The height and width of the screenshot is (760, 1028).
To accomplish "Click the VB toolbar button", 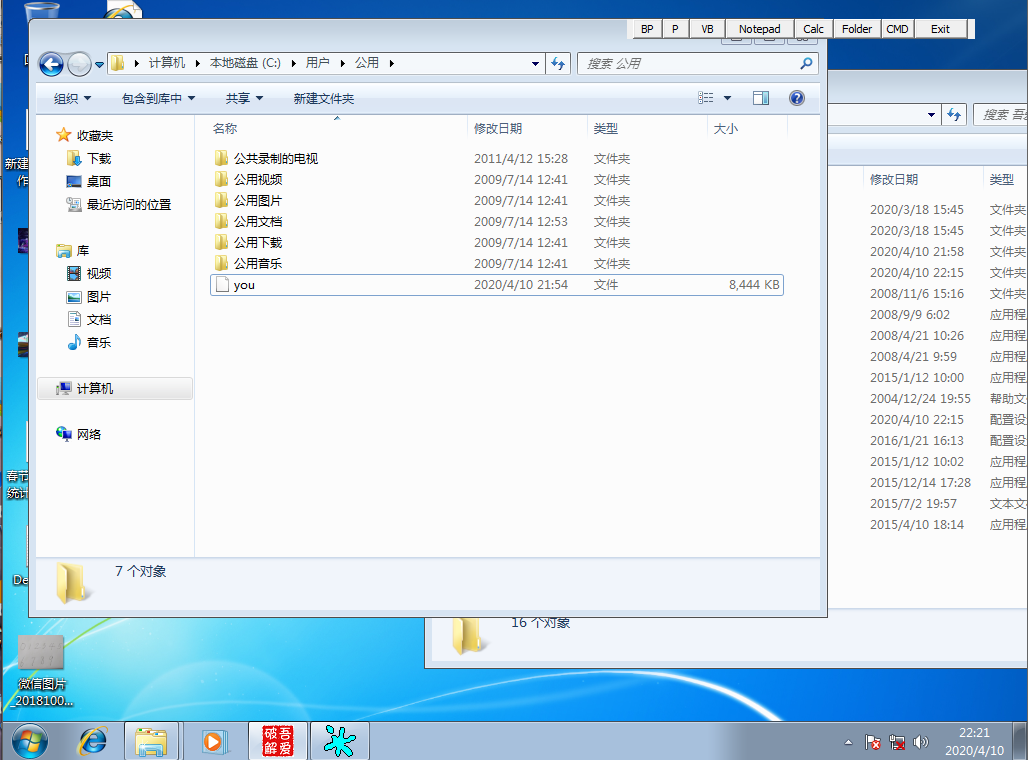I will (707, 29).
